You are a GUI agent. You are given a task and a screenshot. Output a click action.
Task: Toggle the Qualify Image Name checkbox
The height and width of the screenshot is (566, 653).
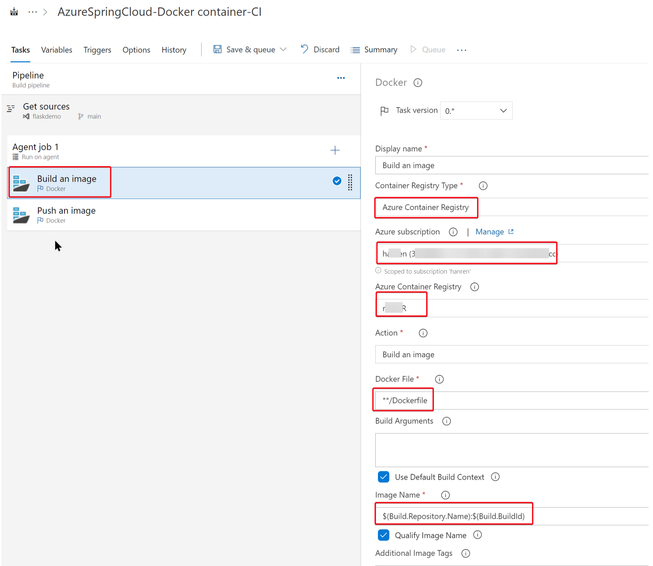click(x=384, y=535)
